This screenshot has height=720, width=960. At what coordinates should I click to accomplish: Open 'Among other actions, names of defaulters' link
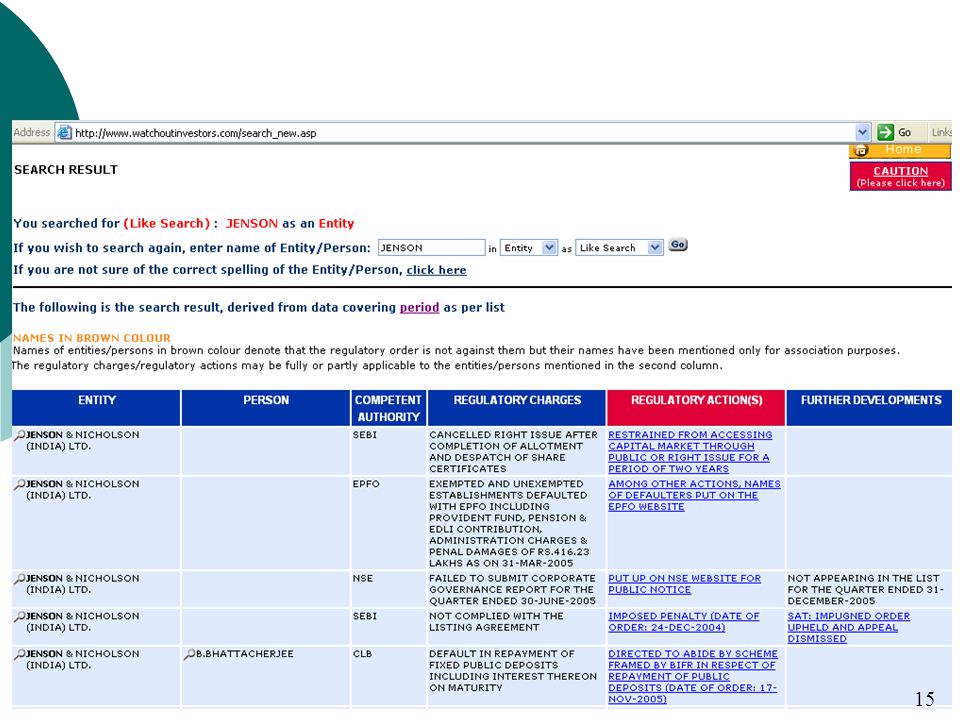click(x=694, y=495)
